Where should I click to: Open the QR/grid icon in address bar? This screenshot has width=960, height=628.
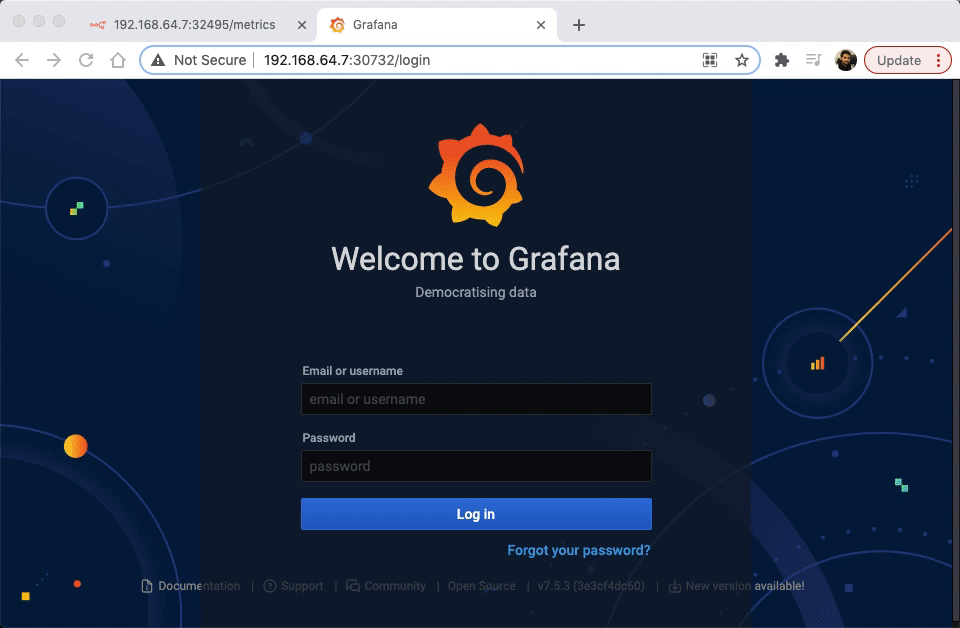tap(710, 60)
